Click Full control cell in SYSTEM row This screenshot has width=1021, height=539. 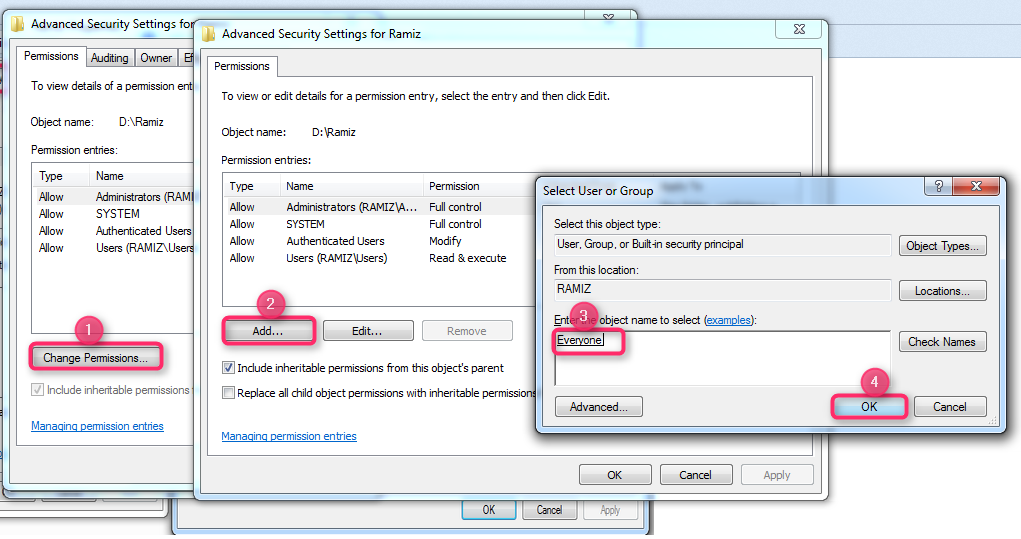(x=455, y=224)
